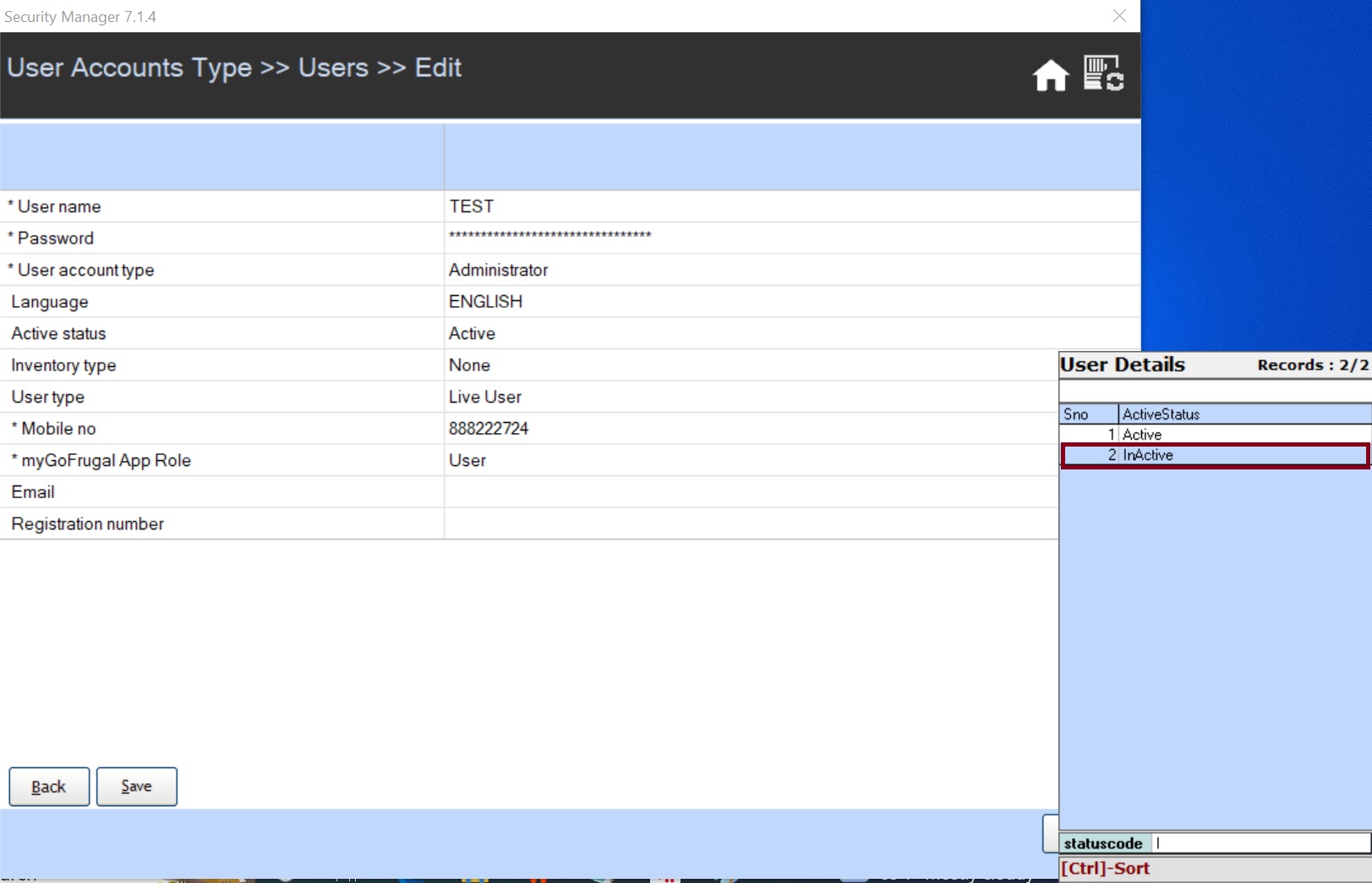Screen dimensions: 1372x883
Task: Type in the statuscode search box
Action: click(1261, 843)
